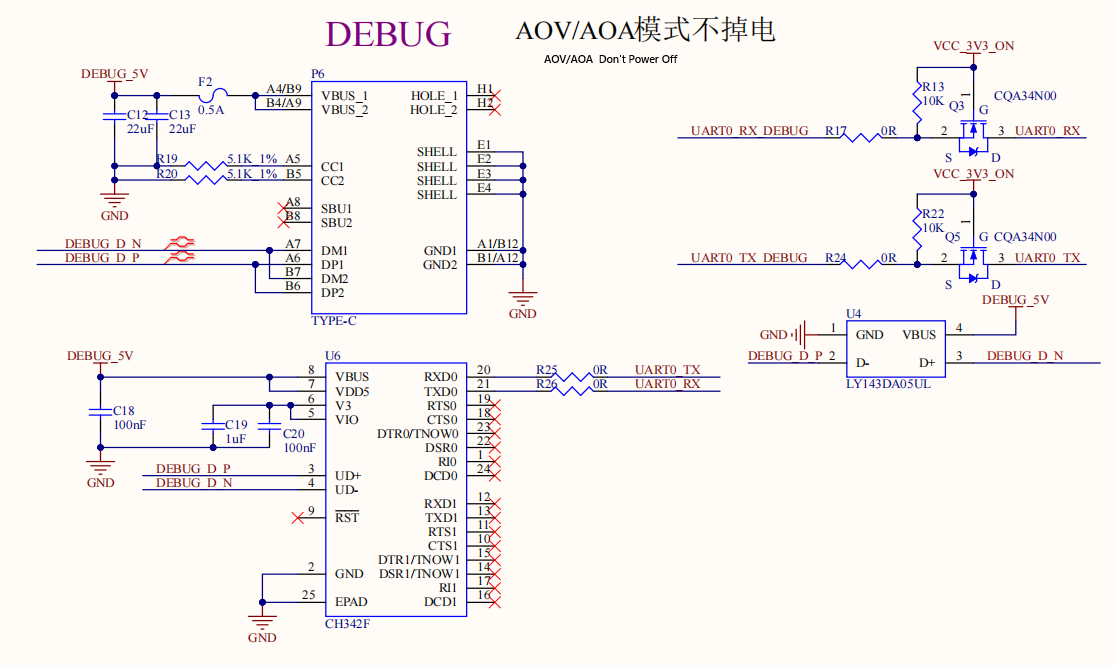Screen dimensions: 1116x666
Task: Select the R13 10K pull-up resistor
Action: (917, 101)
